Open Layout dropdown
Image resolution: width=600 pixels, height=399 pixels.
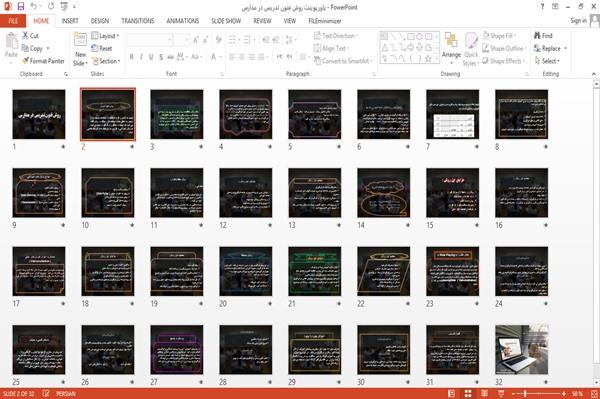[x=105, y=36]
